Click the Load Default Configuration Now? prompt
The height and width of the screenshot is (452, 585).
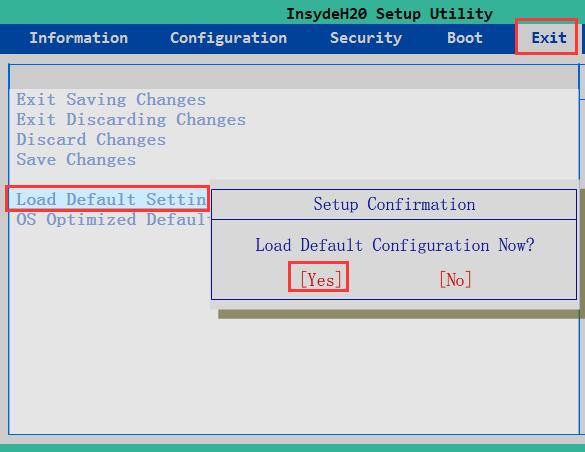[395, 245]
